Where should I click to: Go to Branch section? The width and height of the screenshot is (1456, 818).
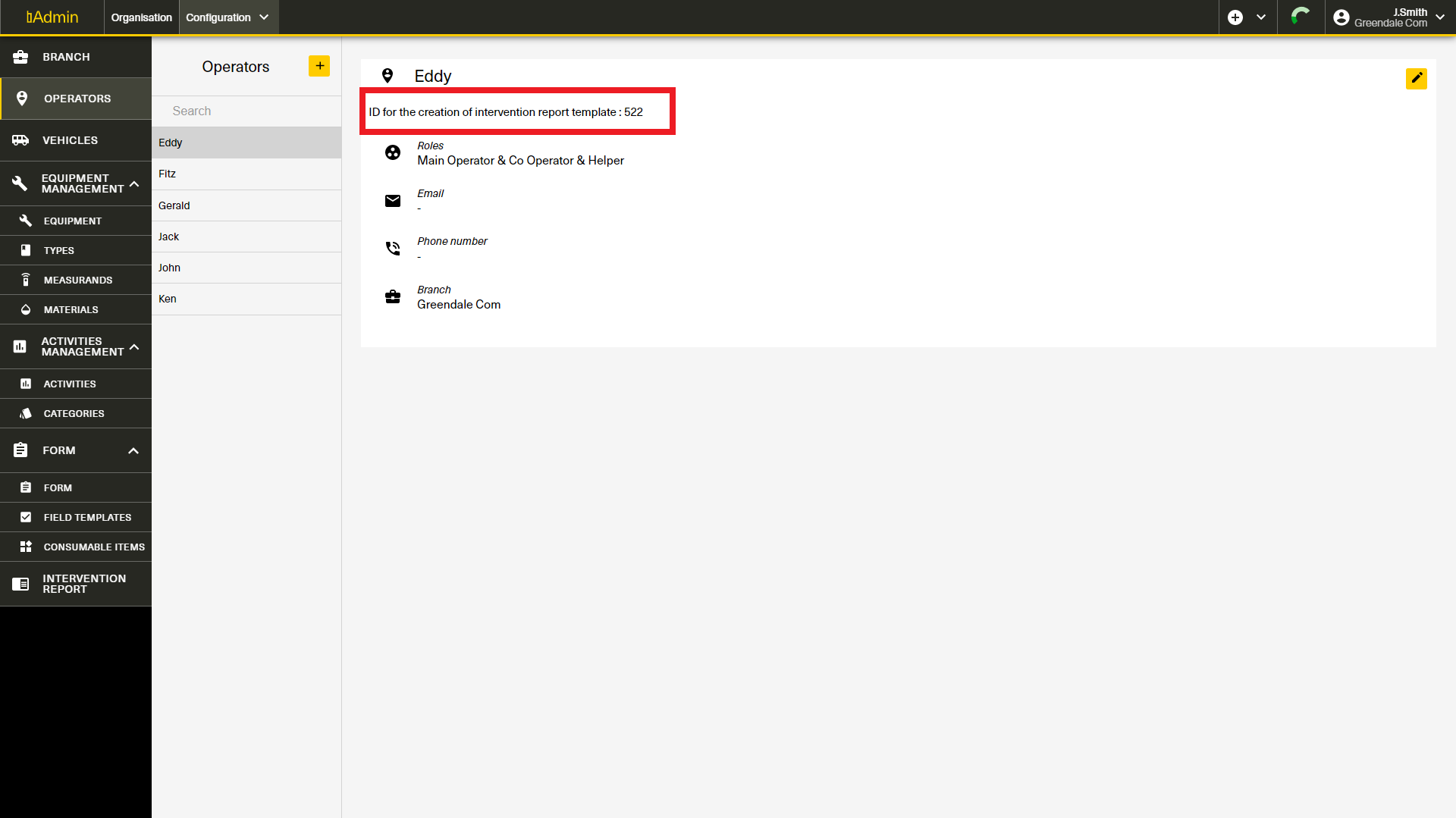coord(76,57)
